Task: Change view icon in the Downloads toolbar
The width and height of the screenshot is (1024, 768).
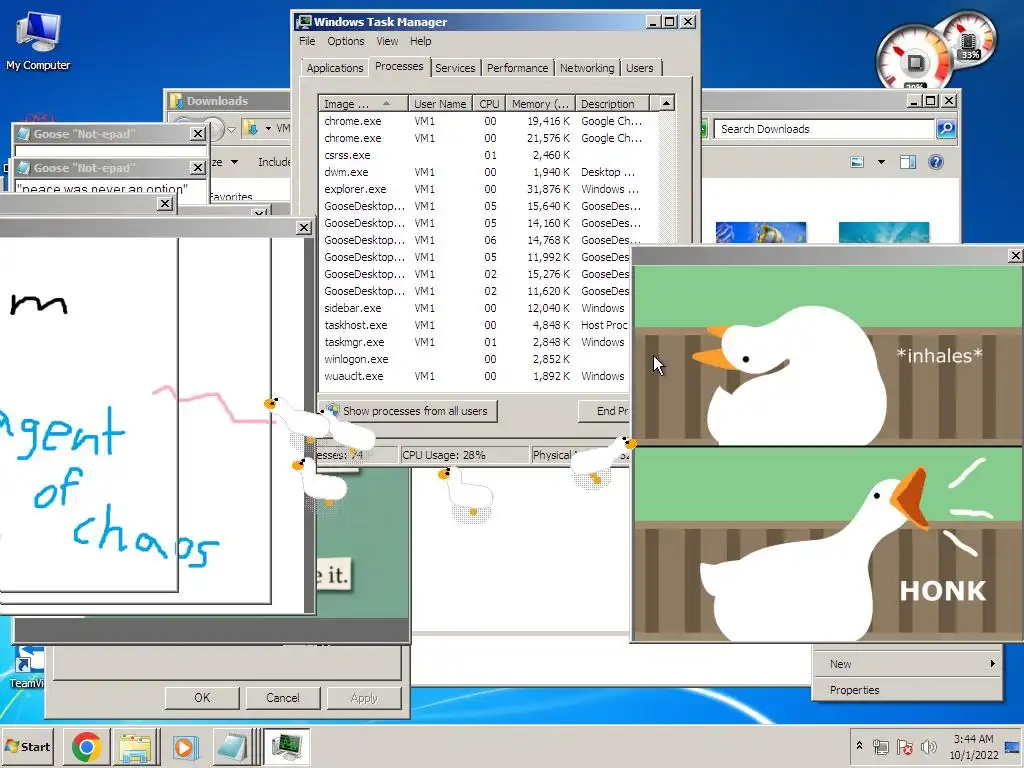Action: (857, 162)
